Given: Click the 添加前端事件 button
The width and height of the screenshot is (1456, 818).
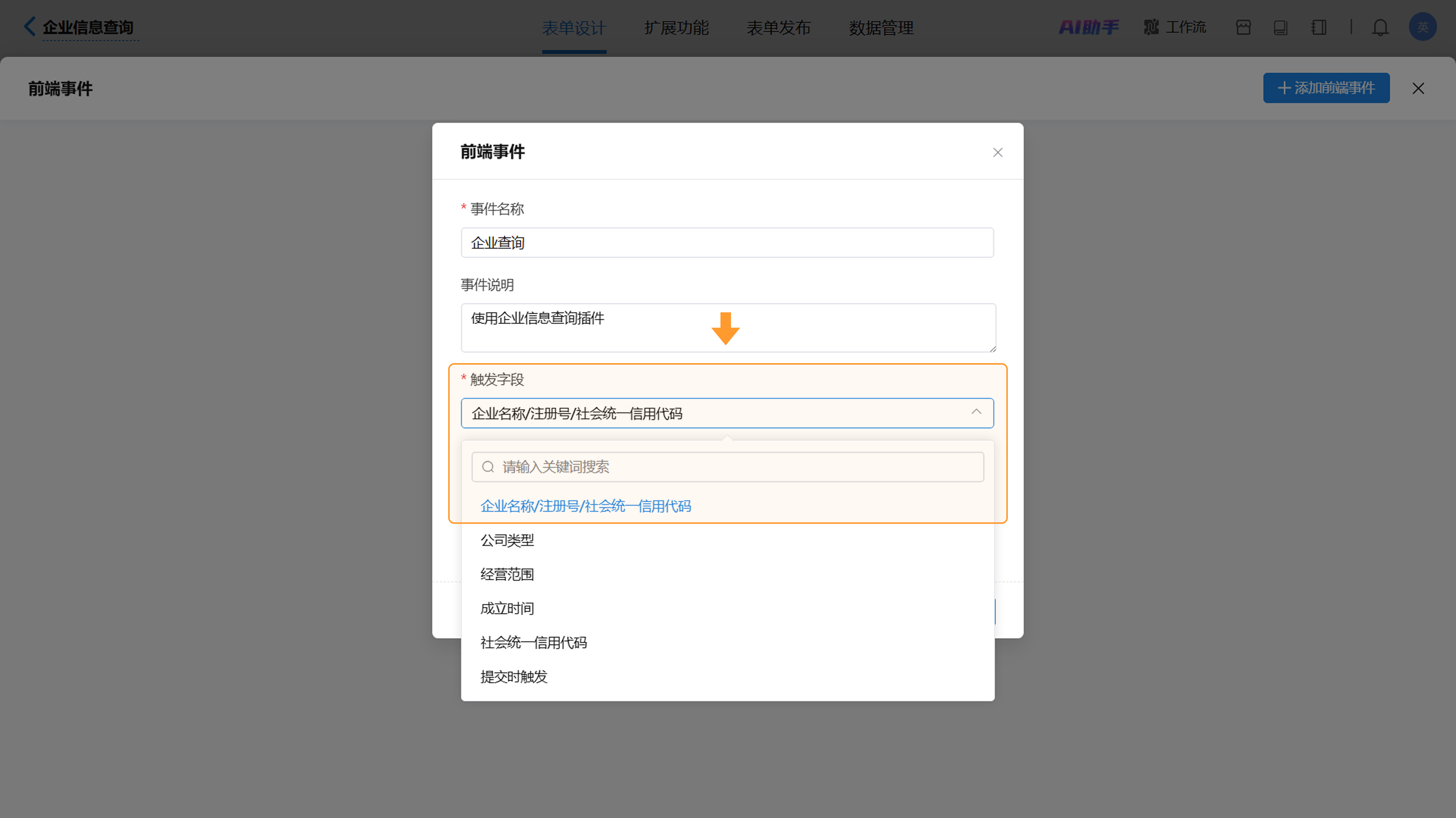Looking at the screenshot, I should tap(1326, 88).
